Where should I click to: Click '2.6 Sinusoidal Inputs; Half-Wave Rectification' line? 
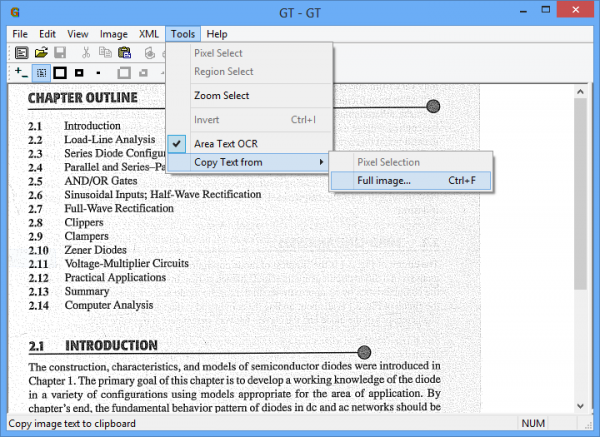tap(145, 195)
